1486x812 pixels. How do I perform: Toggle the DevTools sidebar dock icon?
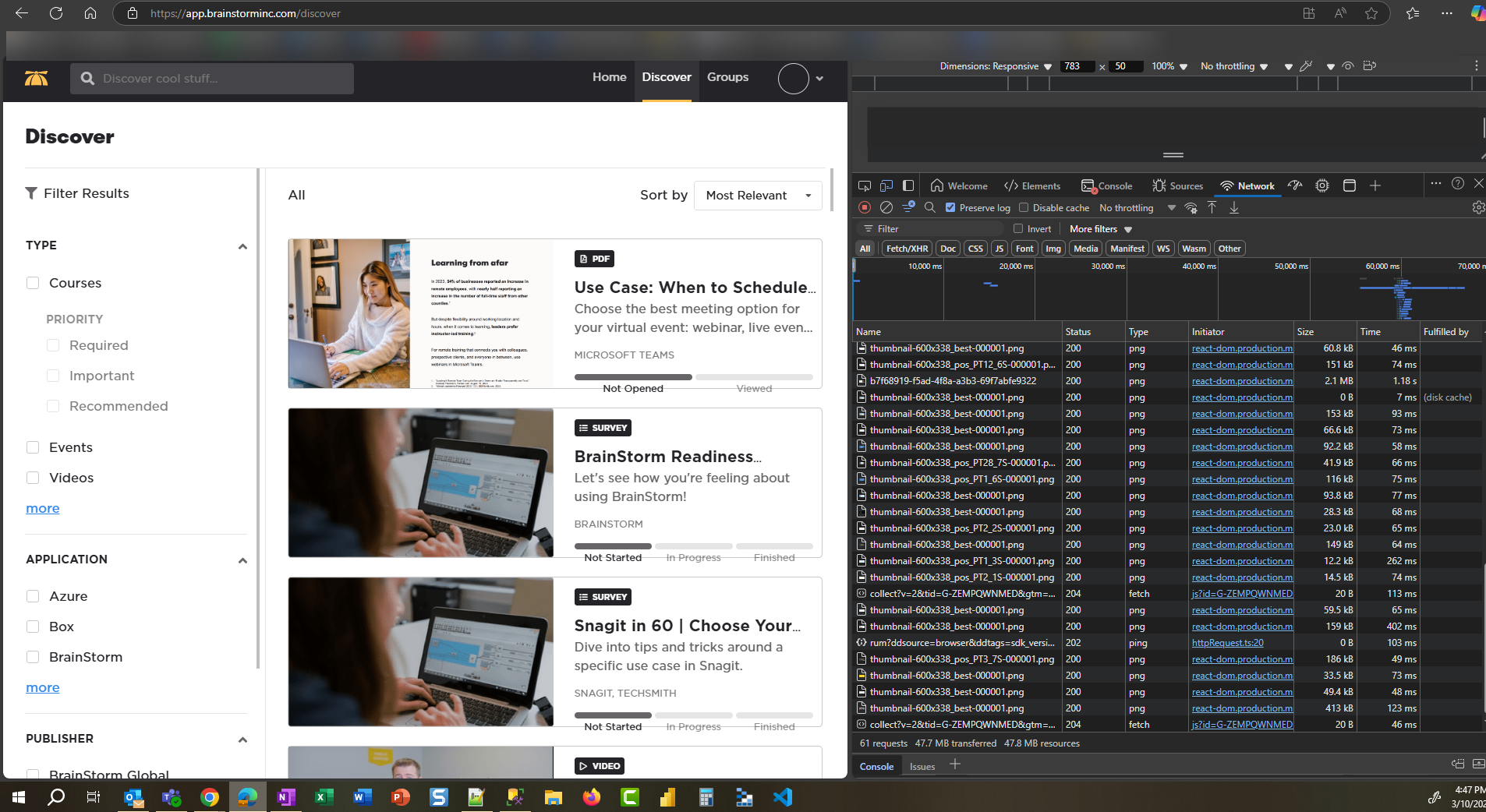click(908, 185)
